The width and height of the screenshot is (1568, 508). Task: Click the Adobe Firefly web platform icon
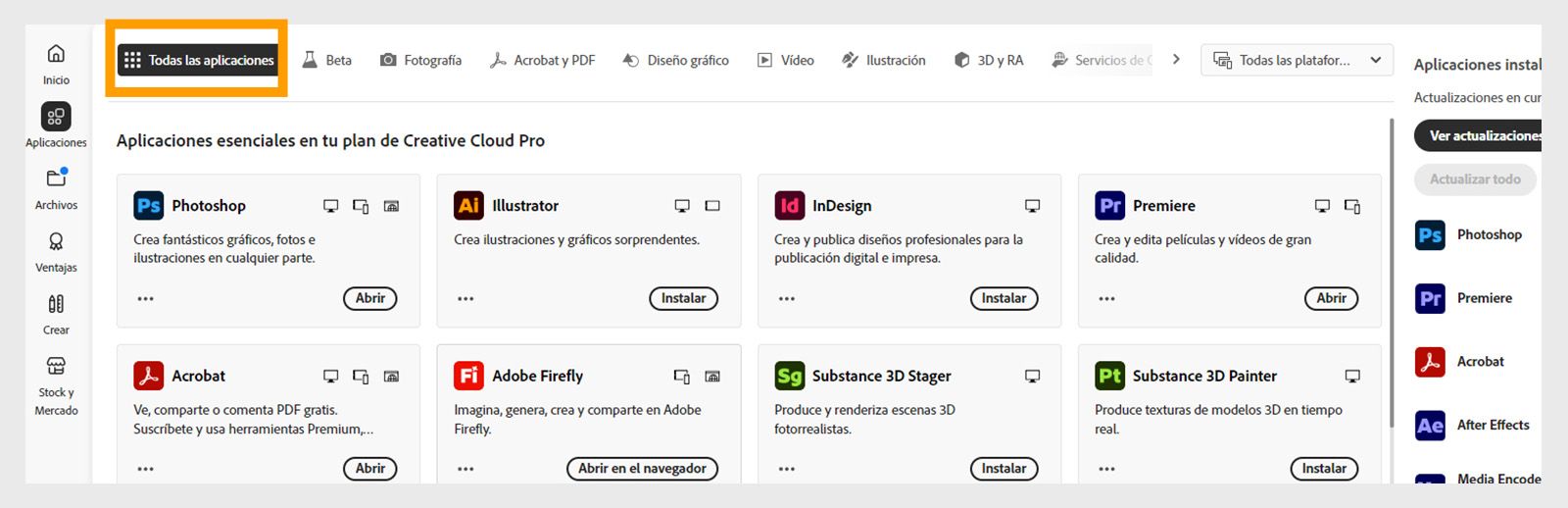click(x=712, y=377)
